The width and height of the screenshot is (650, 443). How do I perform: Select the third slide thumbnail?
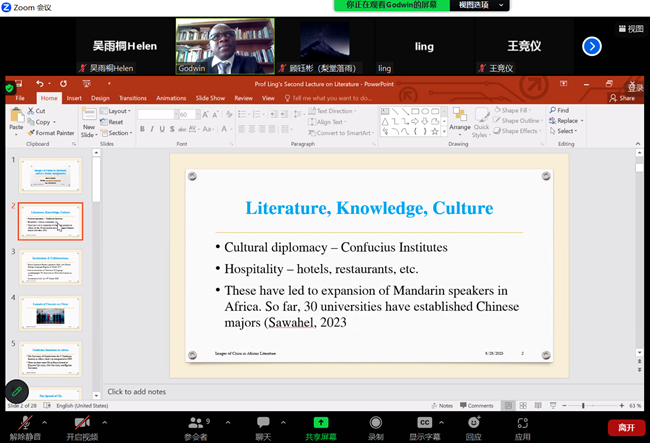click(50, 267)
